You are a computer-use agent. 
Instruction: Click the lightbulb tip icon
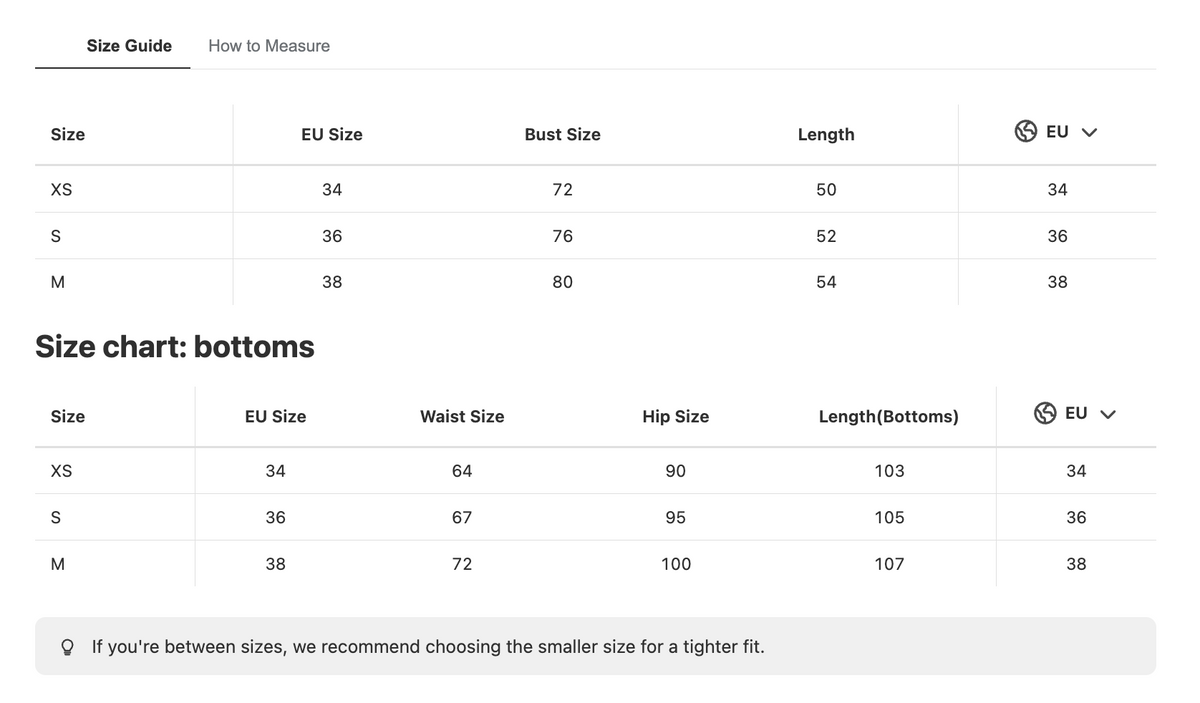point(68,647)
